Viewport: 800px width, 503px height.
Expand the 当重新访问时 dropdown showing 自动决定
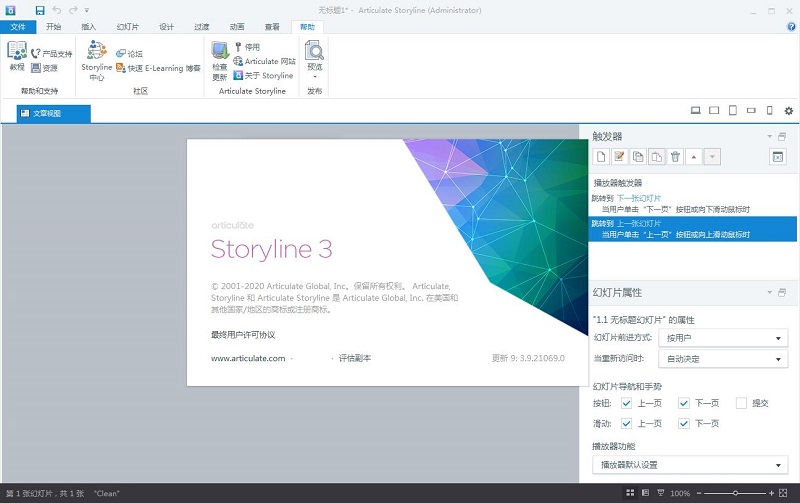point(725,358)
